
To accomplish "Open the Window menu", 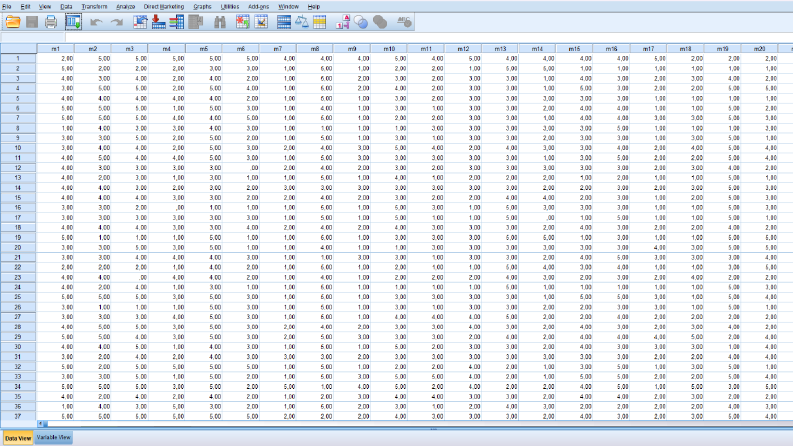I will coord(288,7).
